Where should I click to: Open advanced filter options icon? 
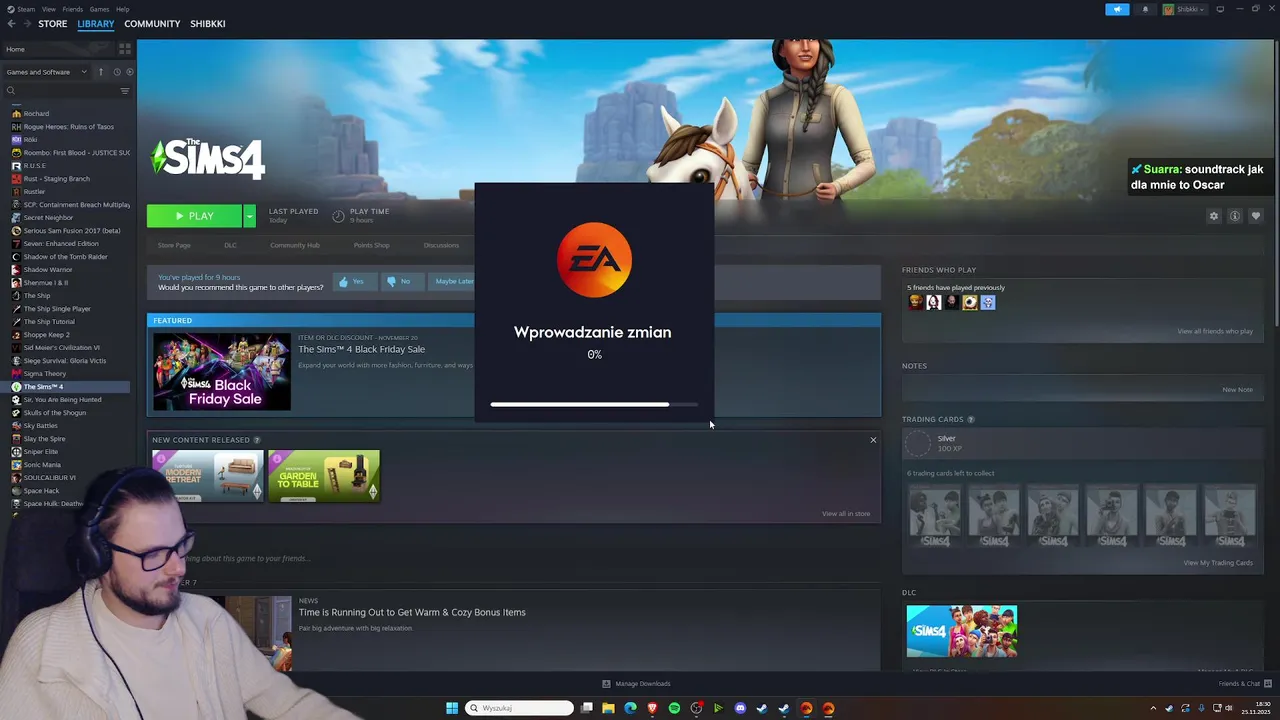click(125, 91)
